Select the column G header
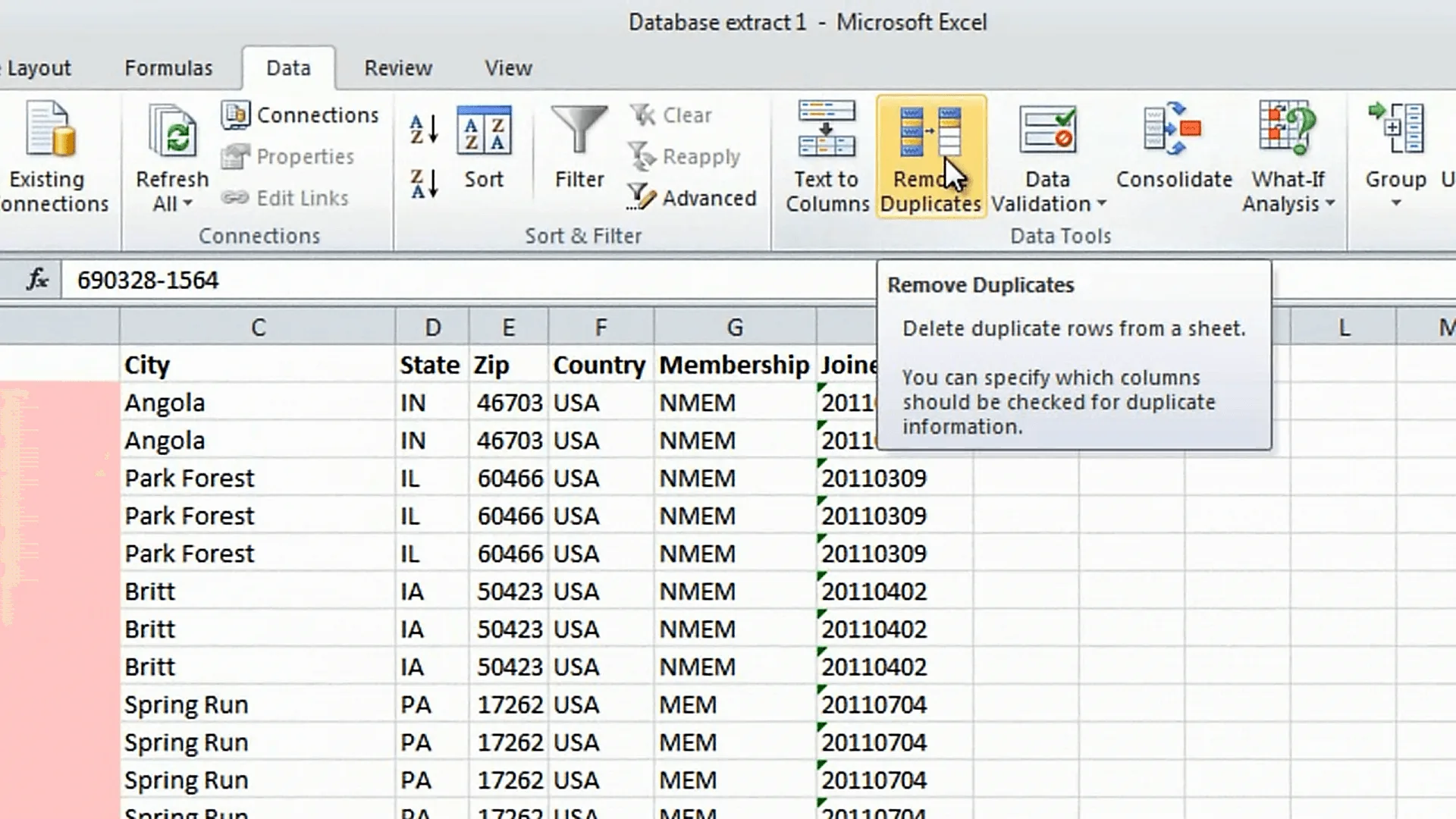 tap(735, 328)
